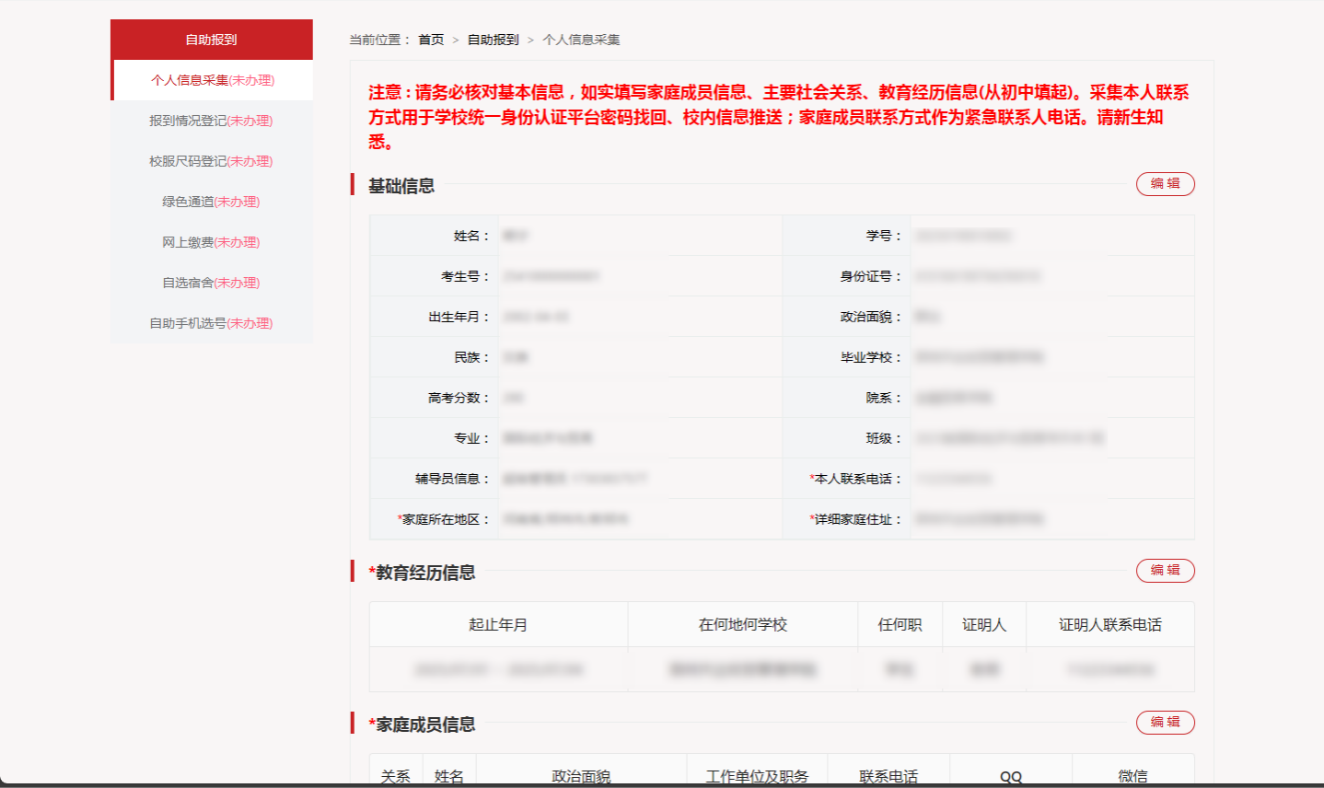
Task: Select 校服尺码登记 from the sidebar
Action: coord(211,161)
